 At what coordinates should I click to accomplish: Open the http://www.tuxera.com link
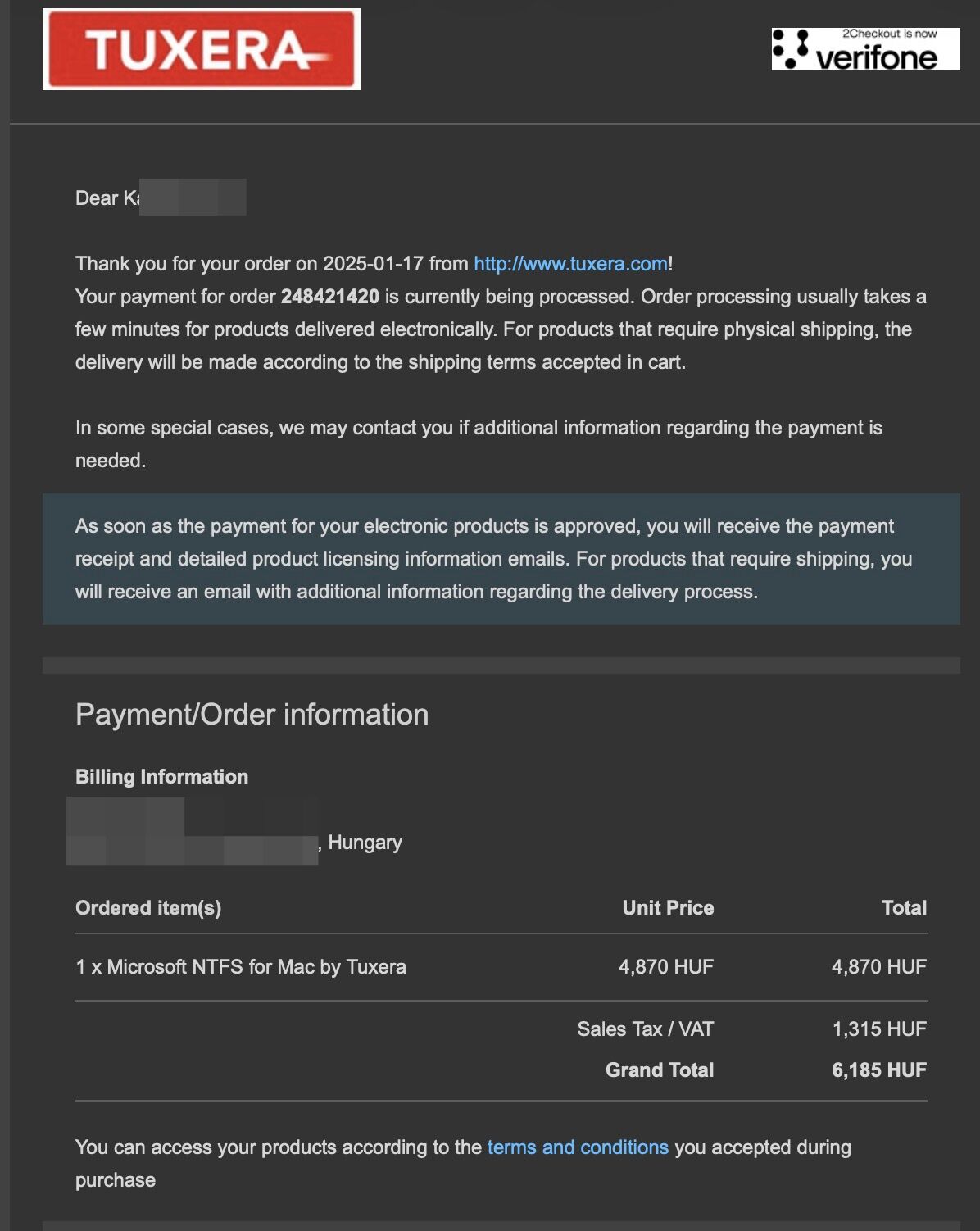[x=570, y=264]
